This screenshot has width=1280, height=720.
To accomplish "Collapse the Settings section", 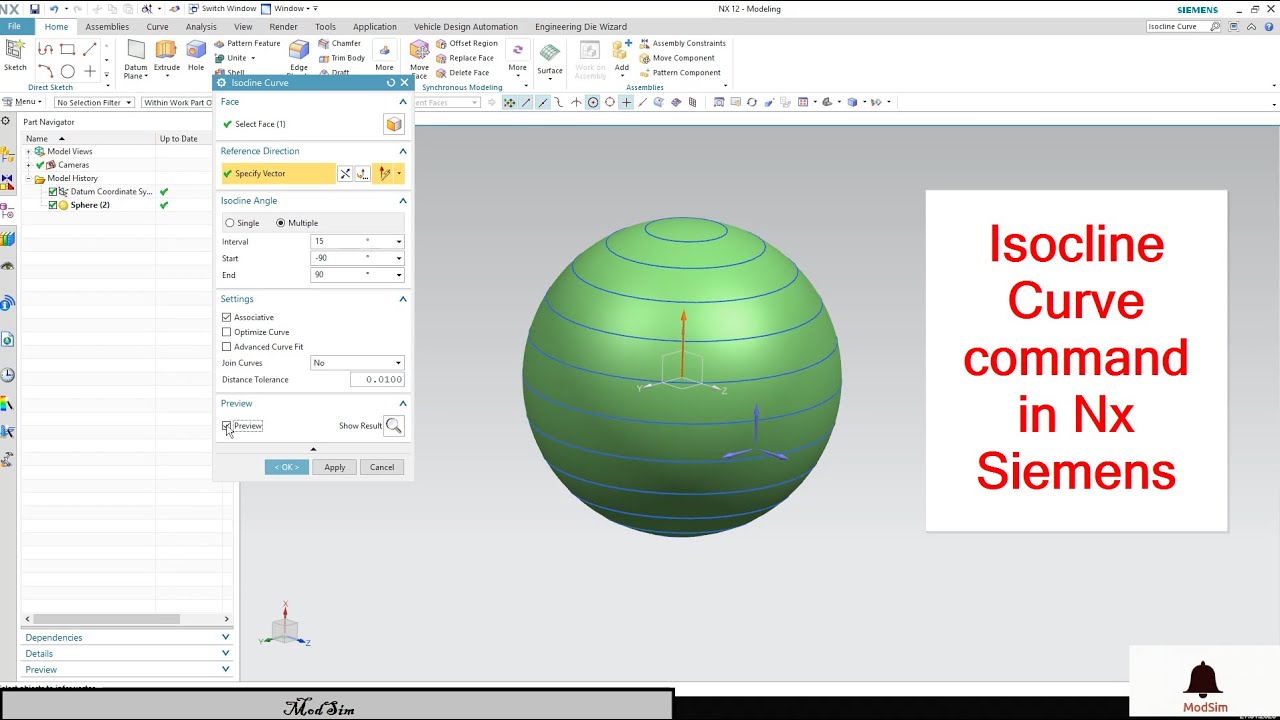I will [x=403, y=299].
